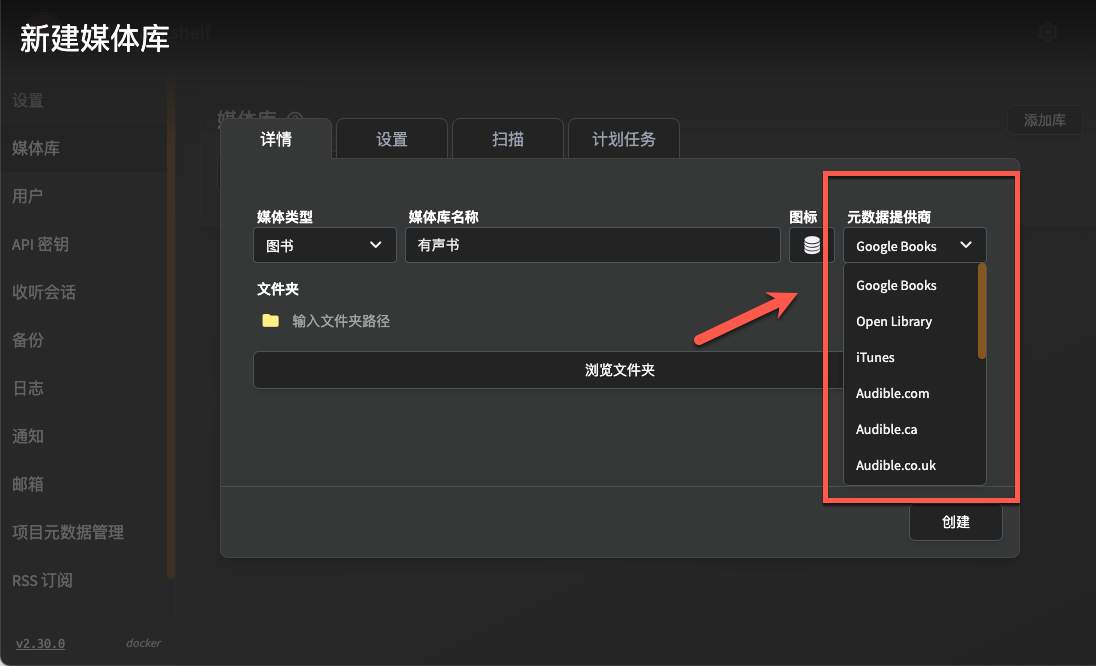
Task: Choose iTunes as metadata provider
Action: [x=910, y=357]
